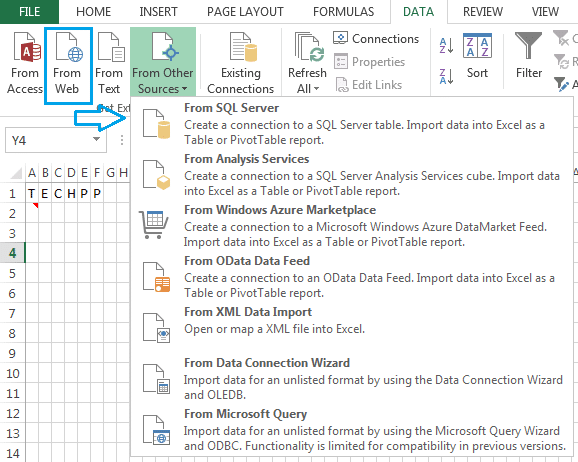Click the Connections button
The width and height of the screenshot is (578, 462).
point(376,38)
